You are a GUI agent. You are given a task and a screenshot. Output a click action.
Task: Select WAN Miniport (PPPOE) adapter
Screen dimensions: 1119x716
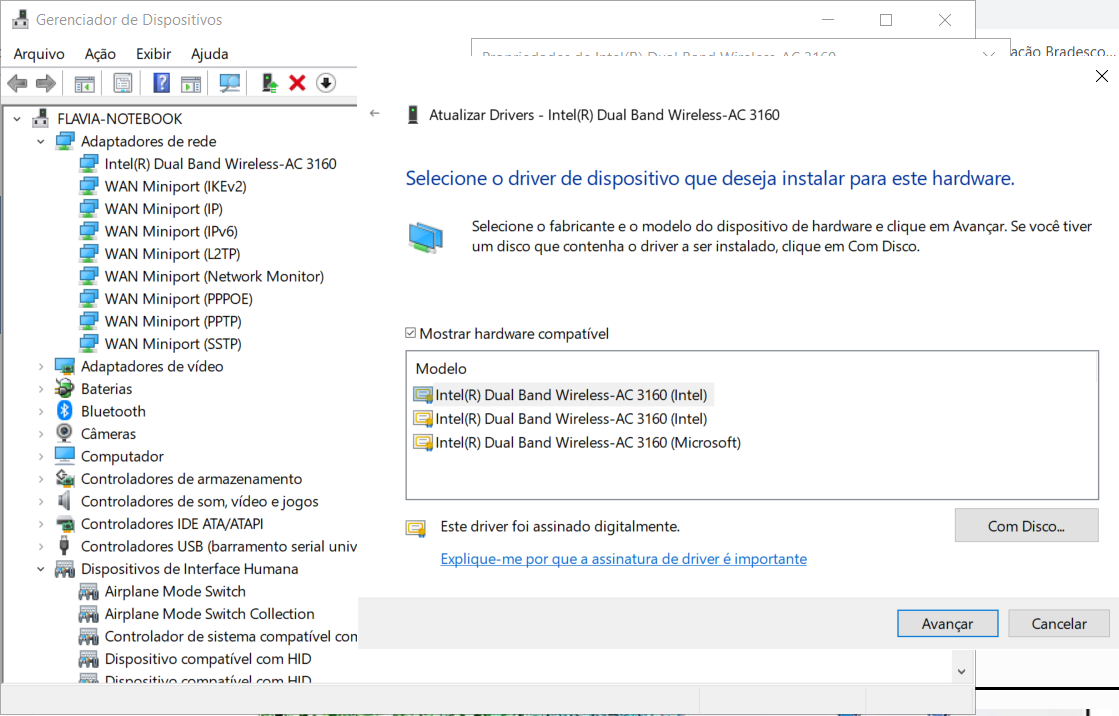pos(178,298)
